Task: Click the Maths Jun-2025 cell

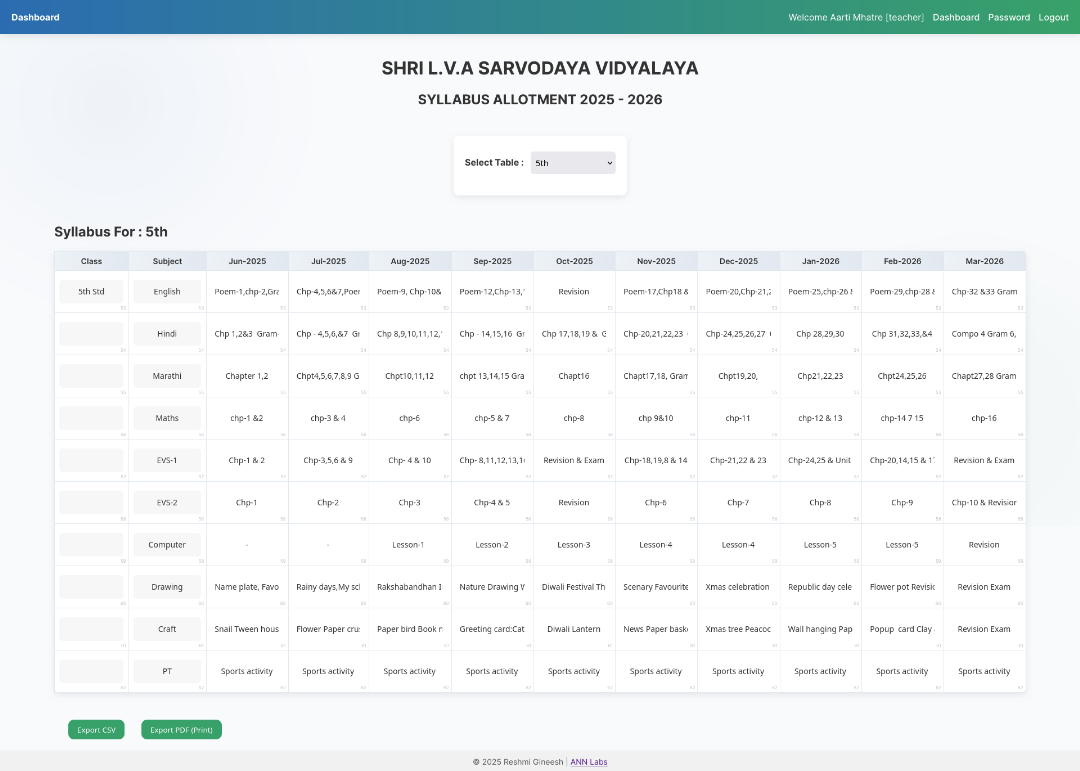Action: coord(247,418)
